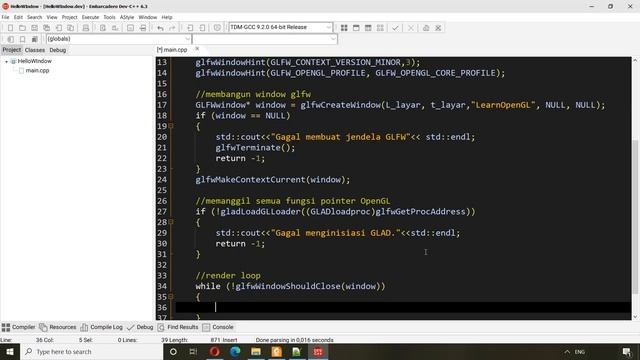Image resolution: width=640 pixels, height=360 pixels.
Task: Click the Profile Analysis icon
Action: coord(426,28)
